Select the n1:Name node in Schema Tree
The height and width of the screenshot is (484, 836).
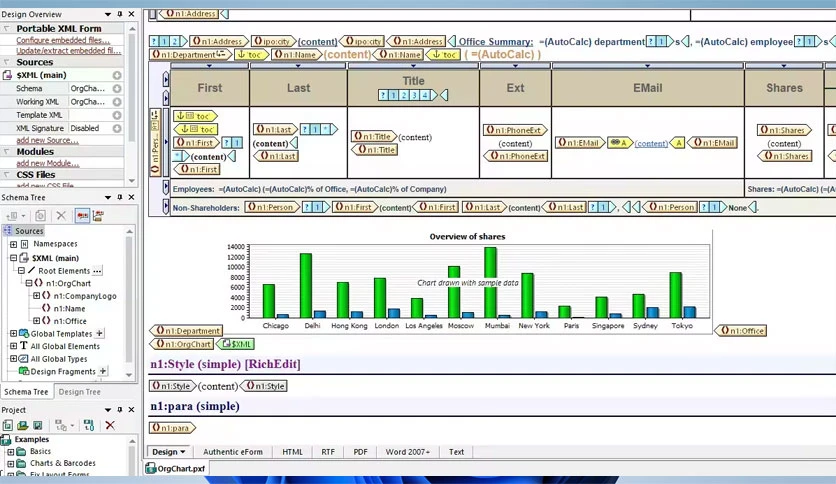click(69, 308)
